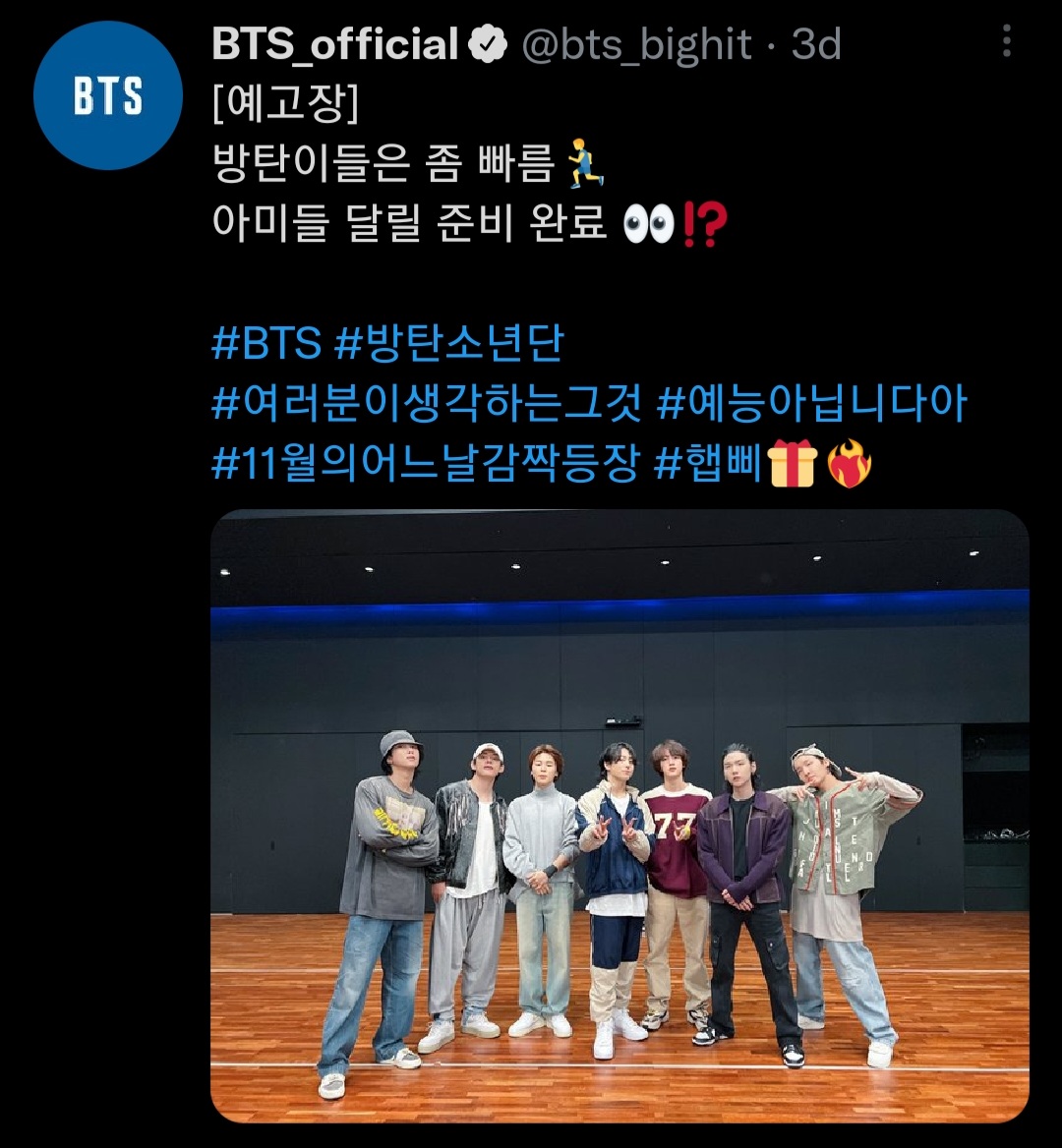Open the three-dot more options menu
Viewport: 1062px width, 1148px height.
pos(1007,40)
